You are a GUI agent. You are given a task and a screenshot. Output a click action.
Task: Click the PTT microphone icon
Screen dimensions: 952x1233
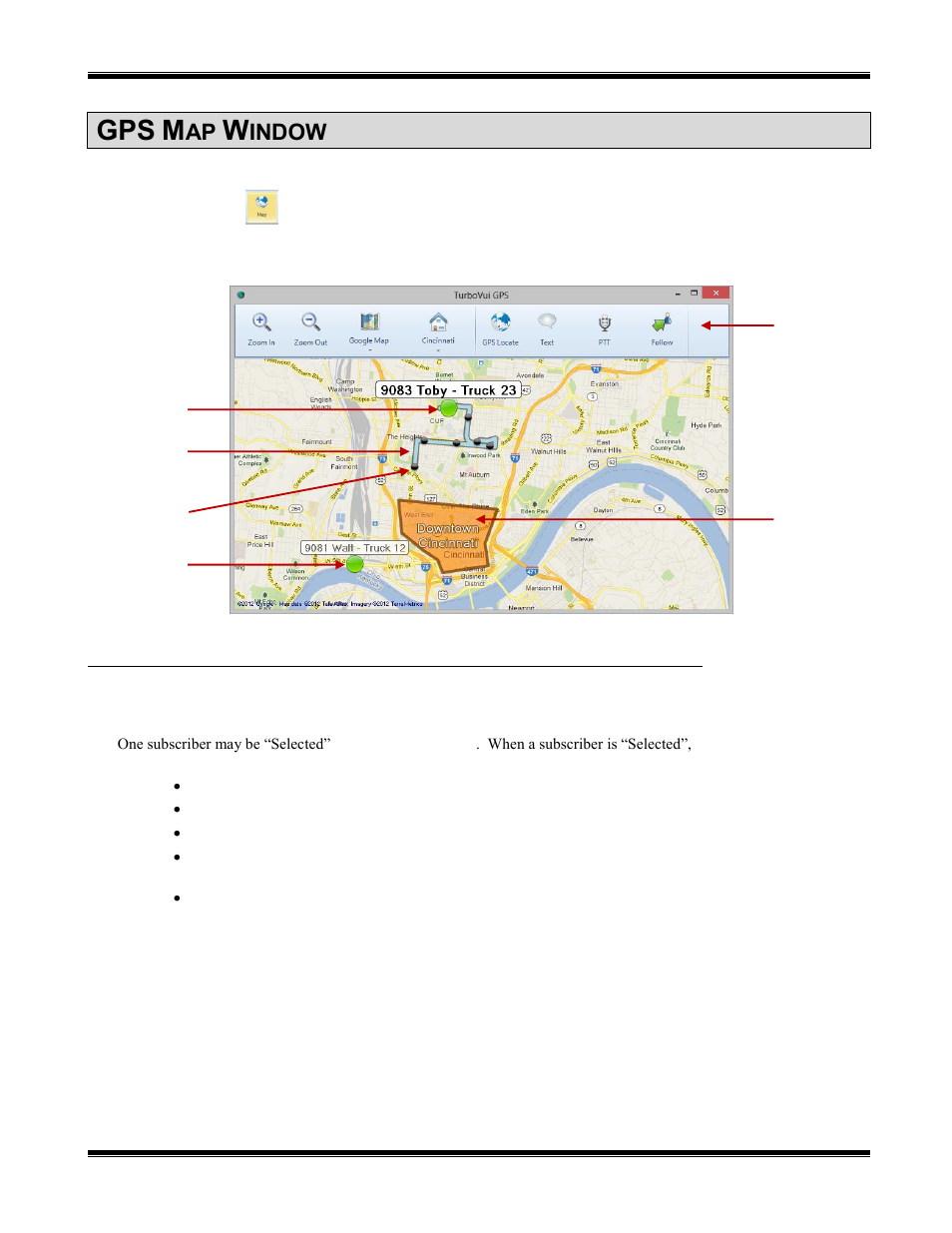pos(604,323)
